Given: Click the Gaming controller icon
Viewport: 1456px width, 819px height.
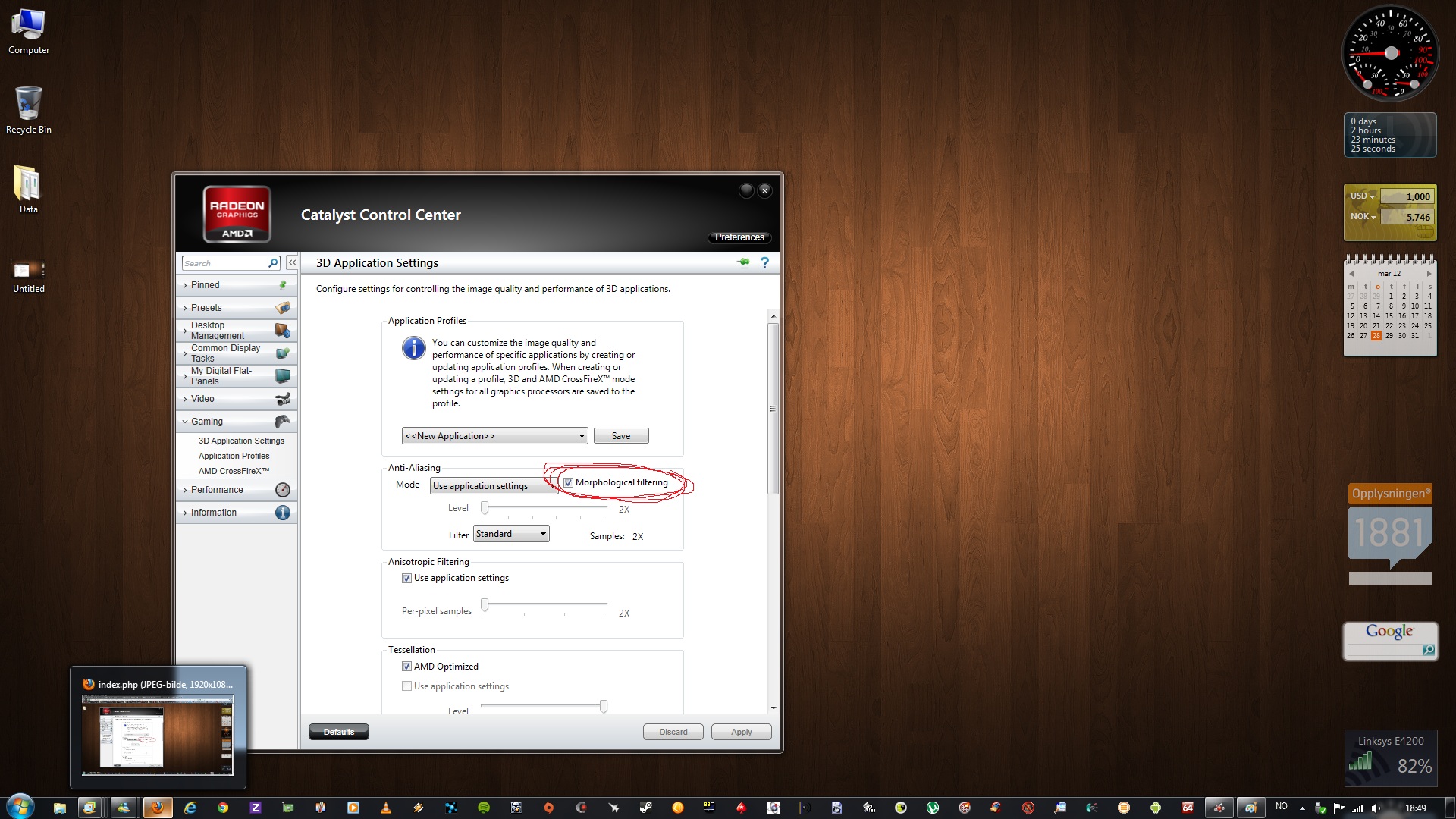Looking at the screenshot, I should click(x=283, y=422).
